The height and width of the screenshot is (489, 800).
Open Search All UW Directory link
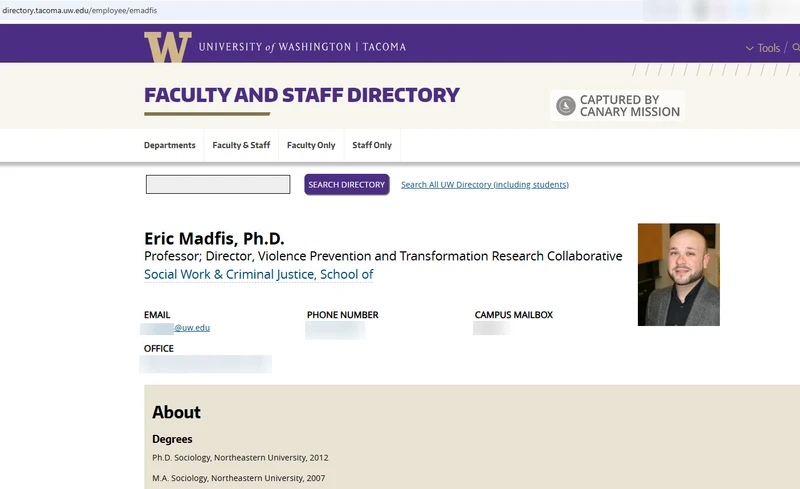pos(484,185)
